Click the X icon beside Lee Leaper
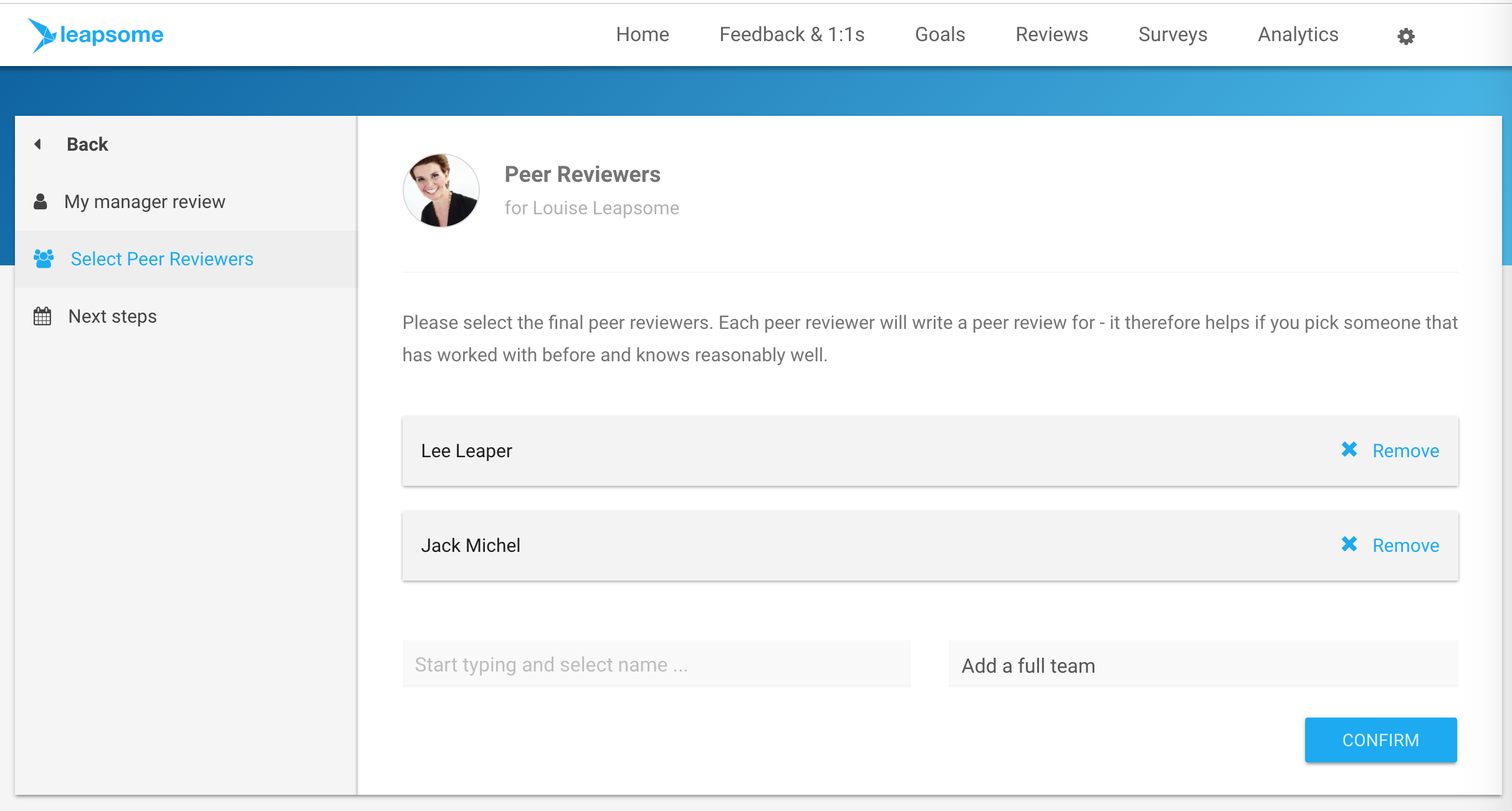This screenshot has height=811, width=1512. tap(1349, 450)
